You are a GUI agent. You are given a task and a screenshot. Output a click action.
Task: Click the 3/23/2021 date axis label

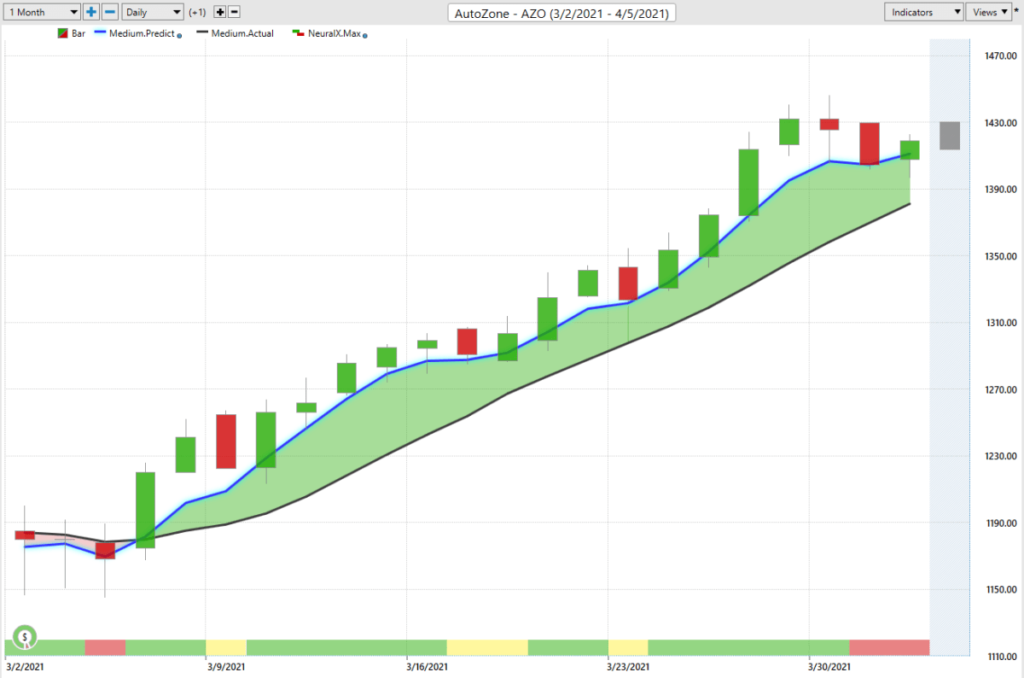pyautogui.click(x=628, y=667)
